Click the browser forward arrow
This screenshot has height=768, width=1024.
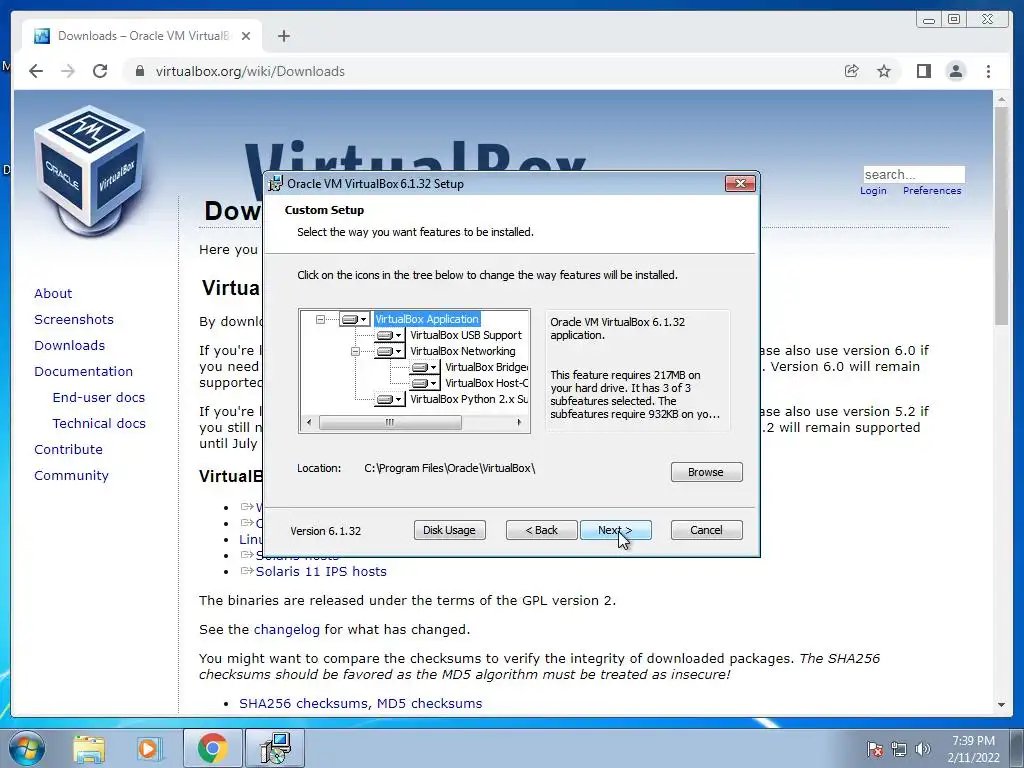point(68,71)
